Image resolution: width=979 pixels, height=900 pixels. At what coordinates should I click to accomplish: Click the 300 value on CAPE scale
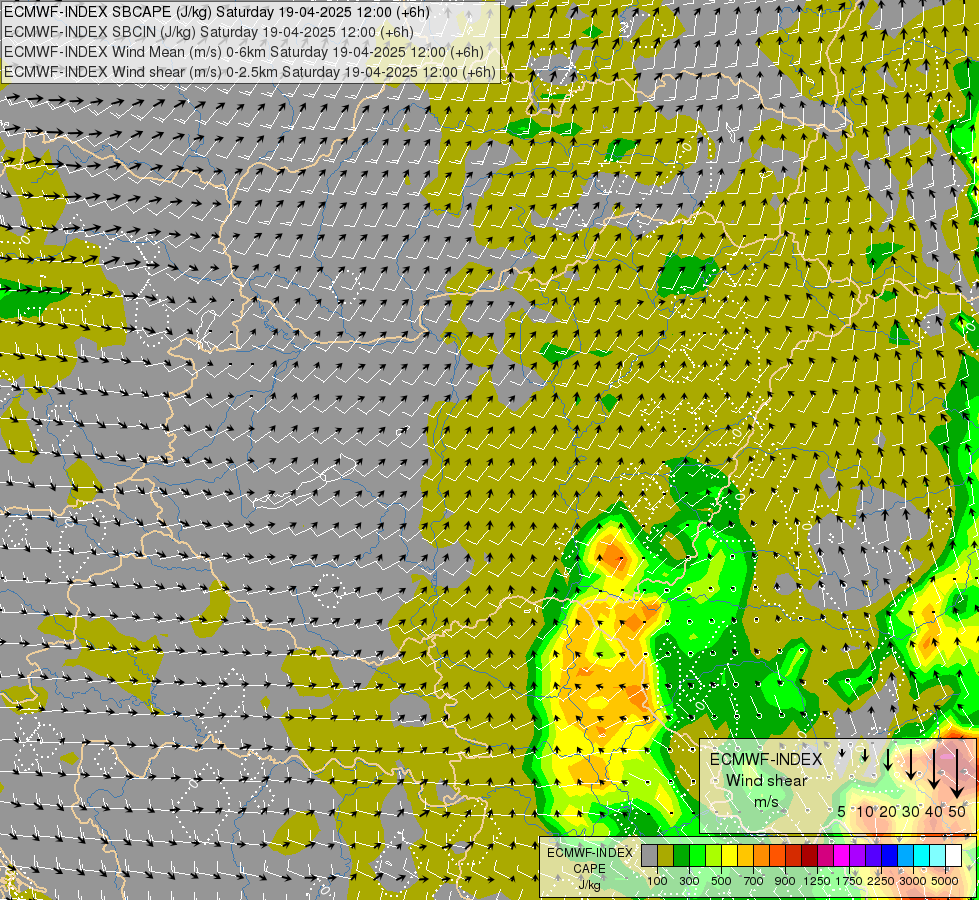pos(689,881)
